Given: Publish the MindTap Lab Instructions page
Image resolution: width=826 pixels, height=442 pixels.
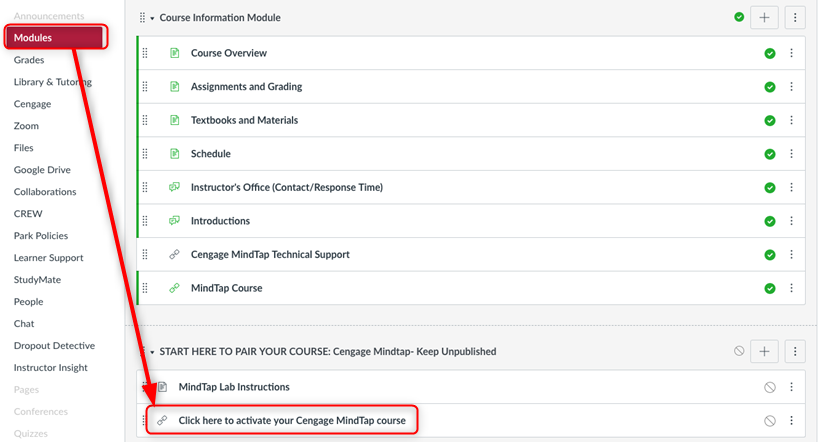Looking at the screenshot, I should 770,388.
